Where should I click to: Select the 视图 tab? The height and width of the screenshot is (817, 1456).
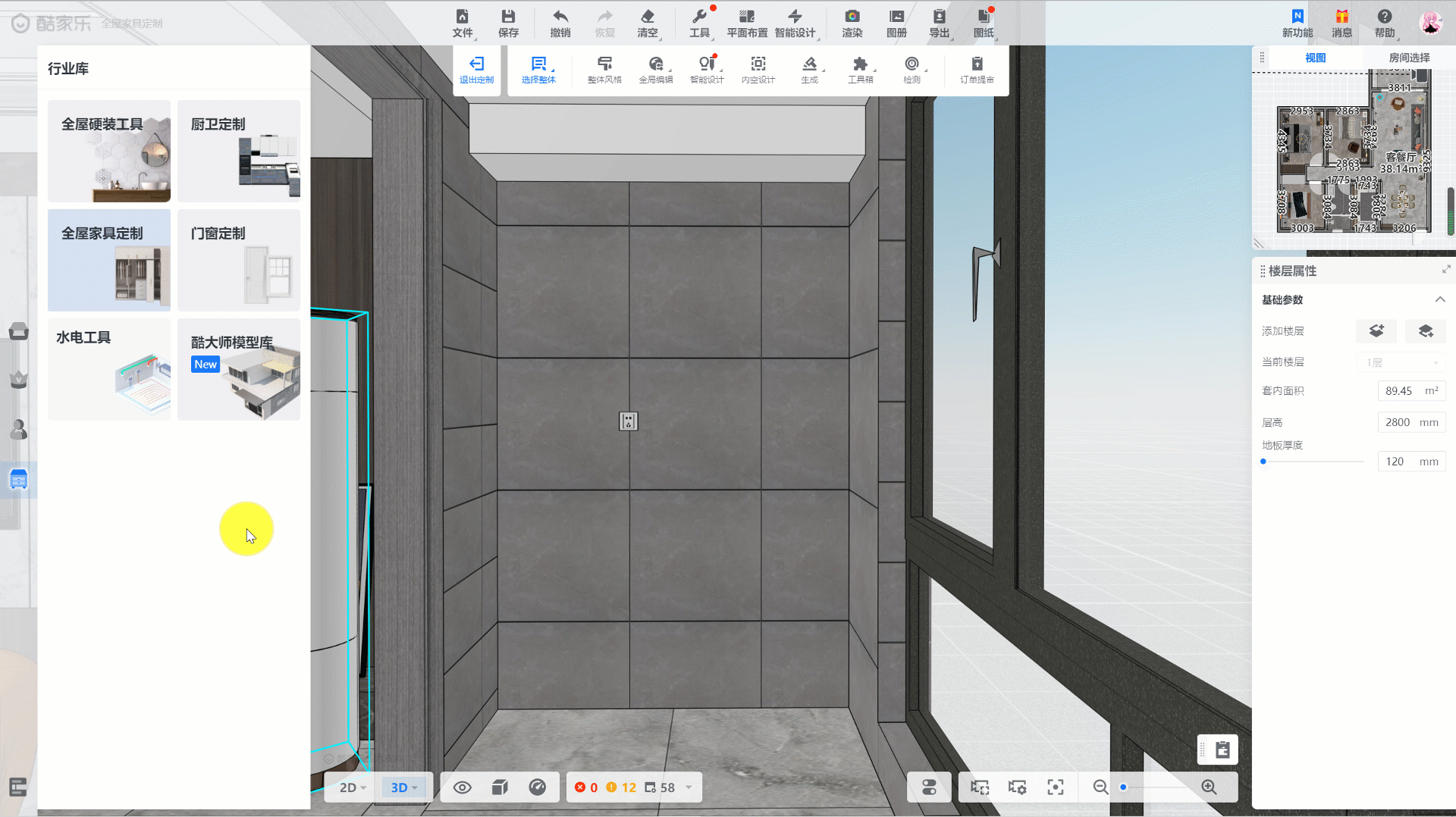(1315, 58)
